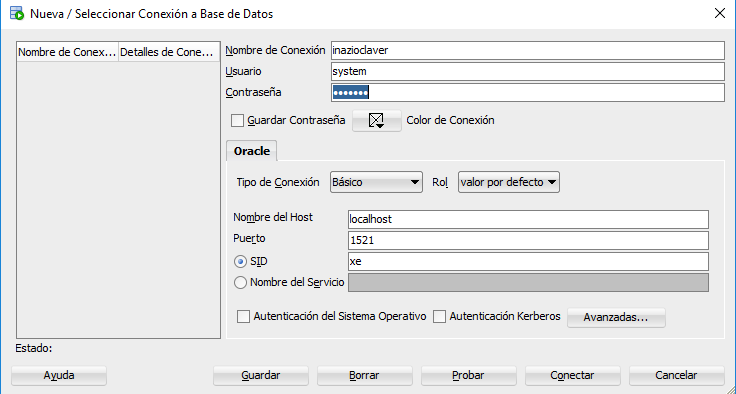Click the Detalles de Conexión column header
The height and width of the screenshot is (394, 736).
[169, 52]
